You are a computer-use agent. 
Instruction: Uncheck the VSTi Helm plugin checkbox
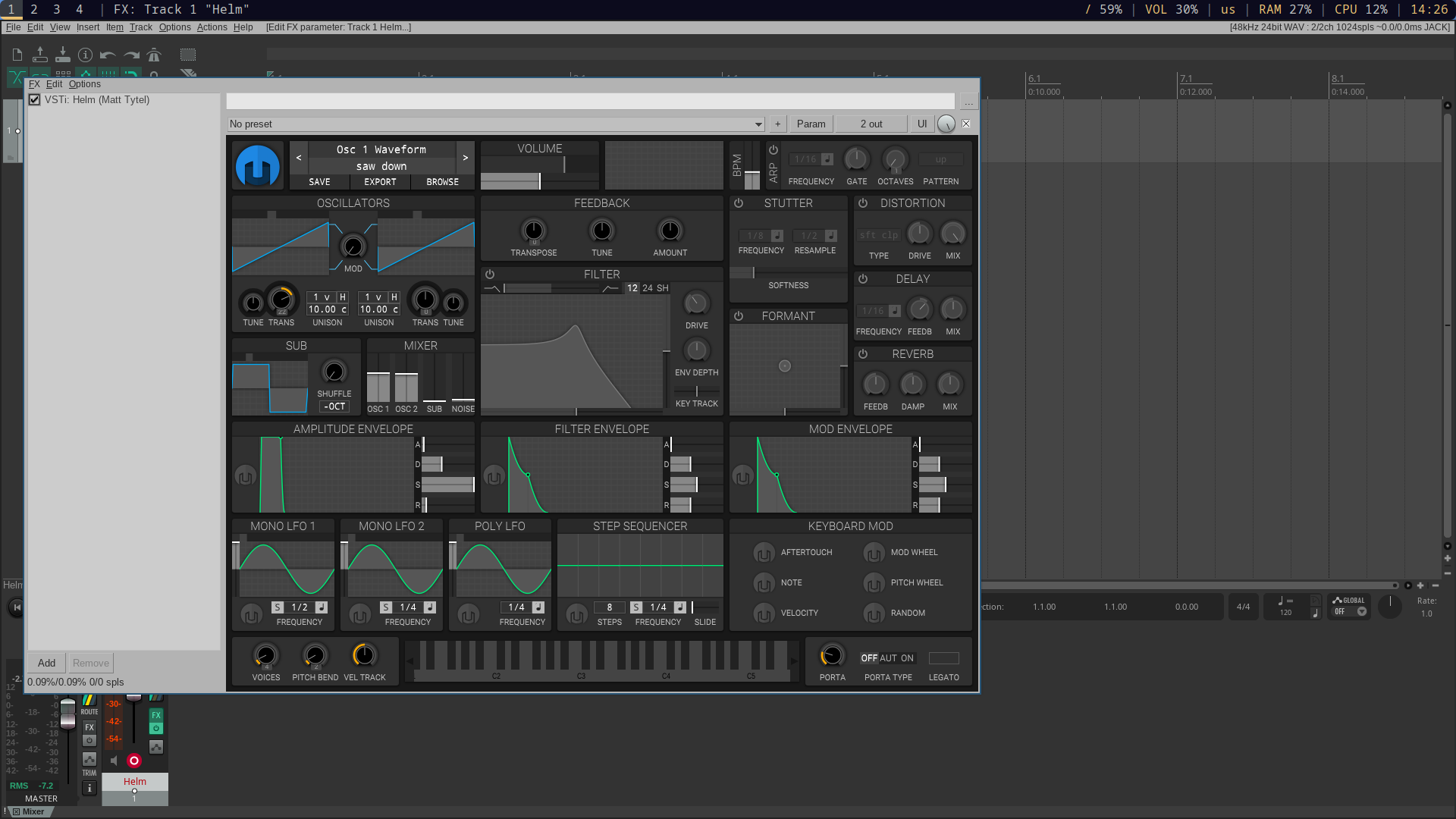point(34,100)
